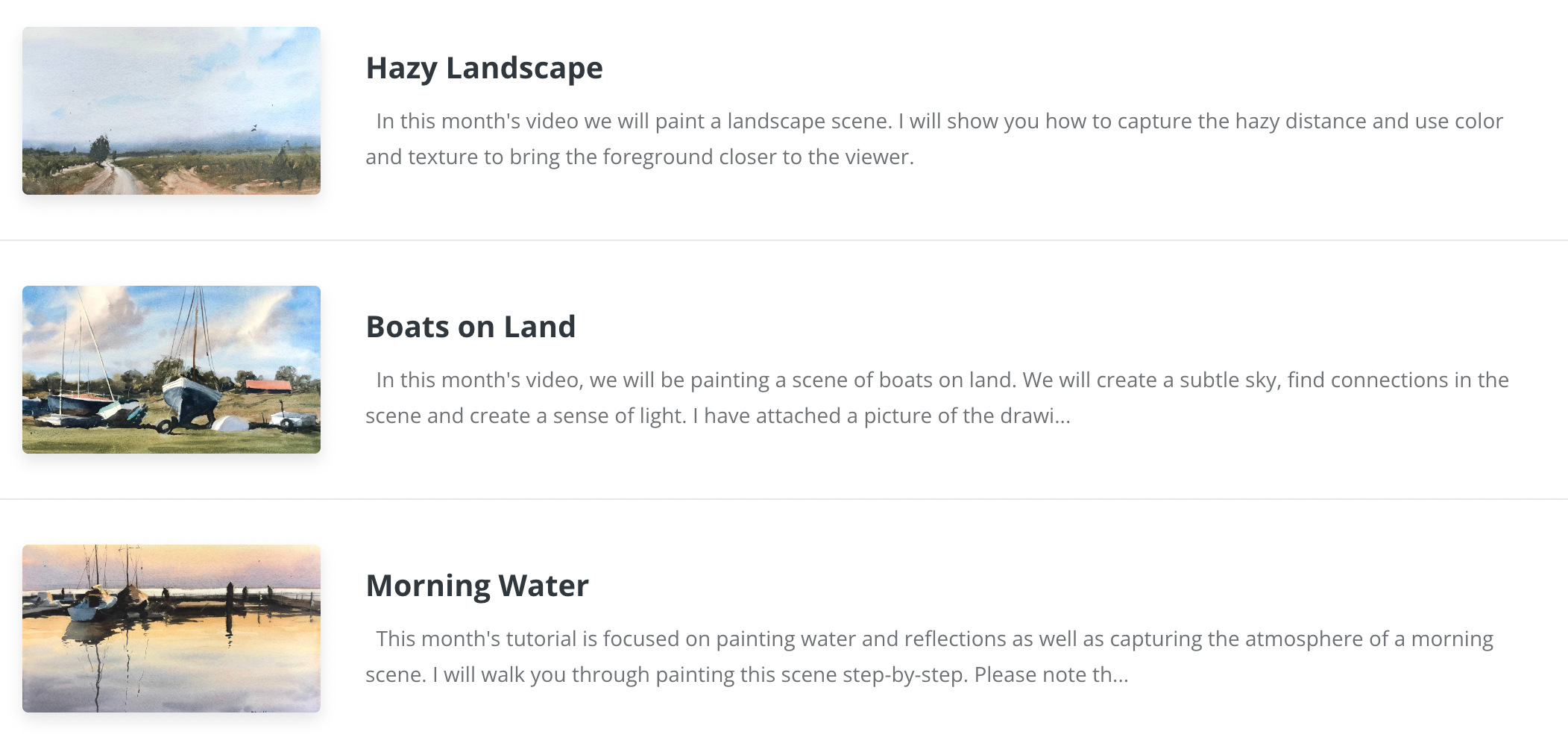Click the "Hazy Landscape" title
Viewport: 1568px width, 755px height.
point(484,68)
